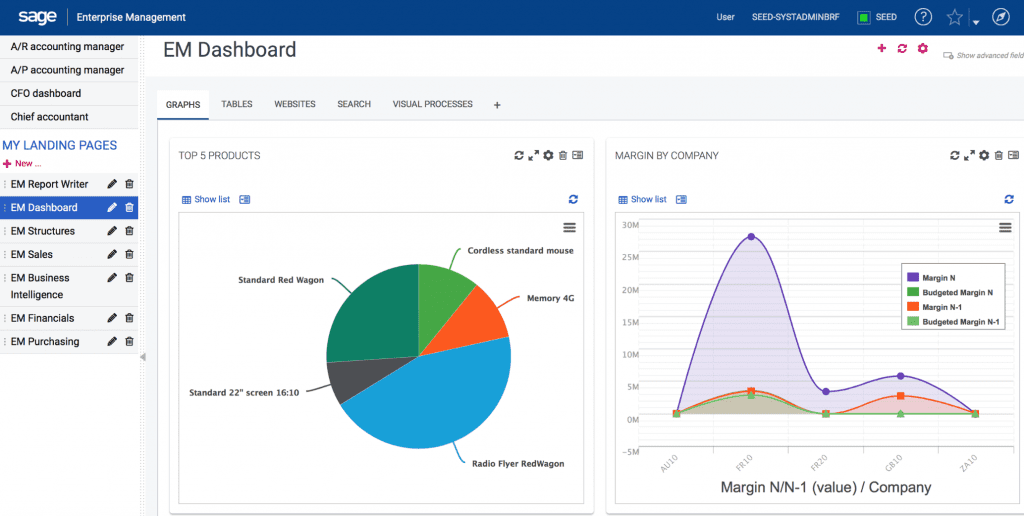Toggle Budgeted Margin N-1 legend series
The width and height of the screenshot is (1024, 516).
[953, 321]
